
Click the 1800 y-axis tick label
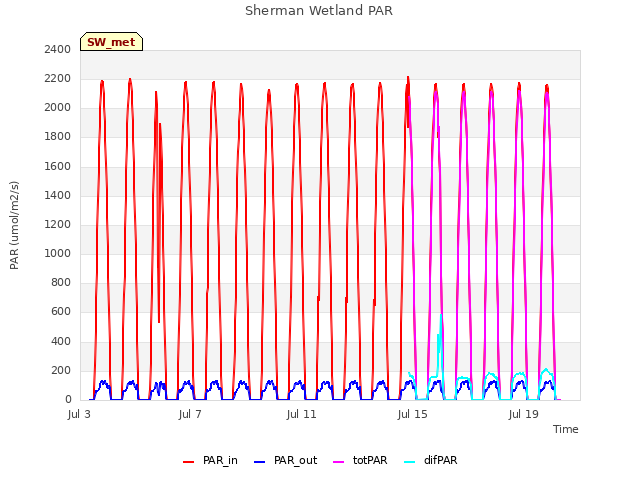coord(58,137)
